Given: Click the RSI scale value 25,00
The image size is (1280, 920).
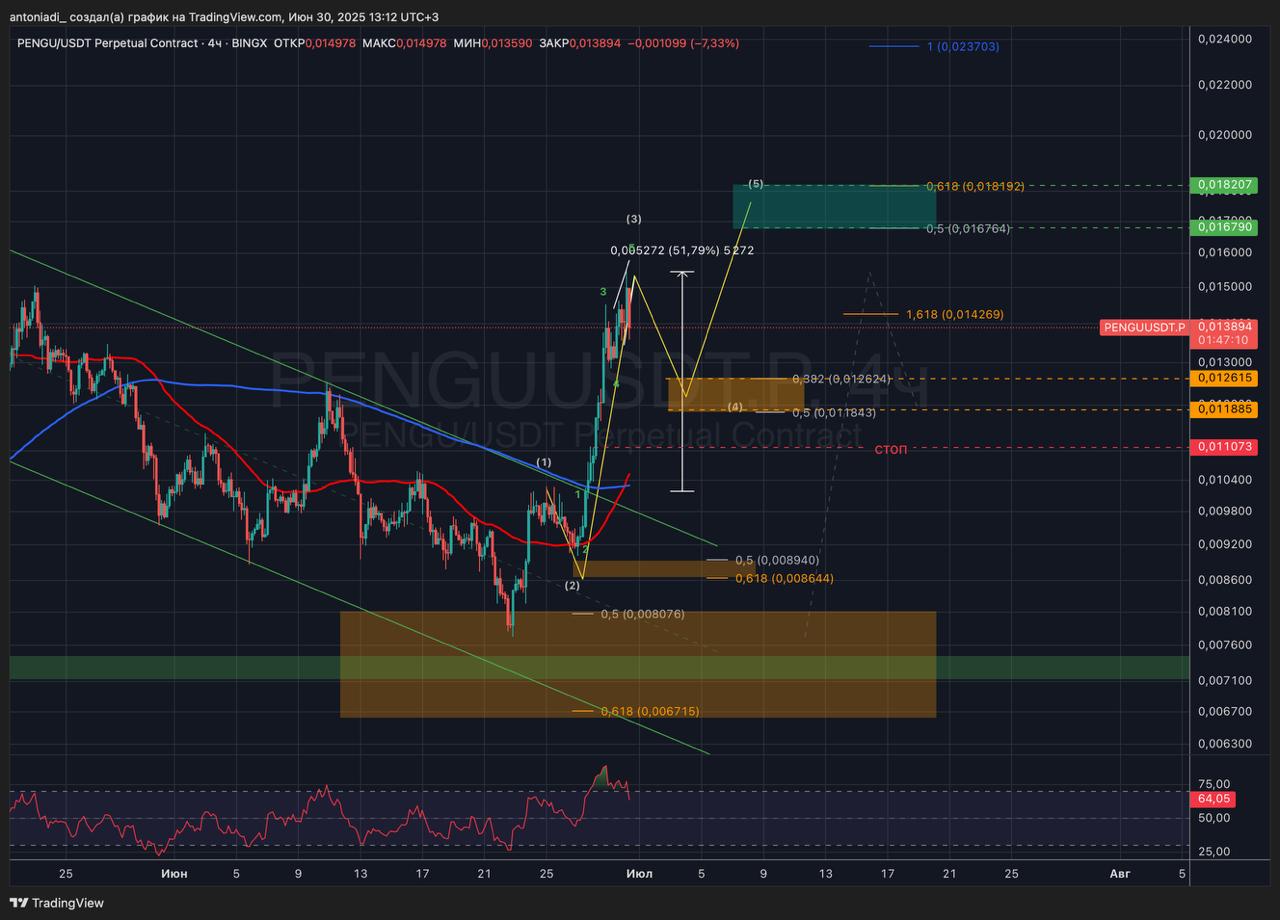Looking at the screenshot, I should (1214, 851).
